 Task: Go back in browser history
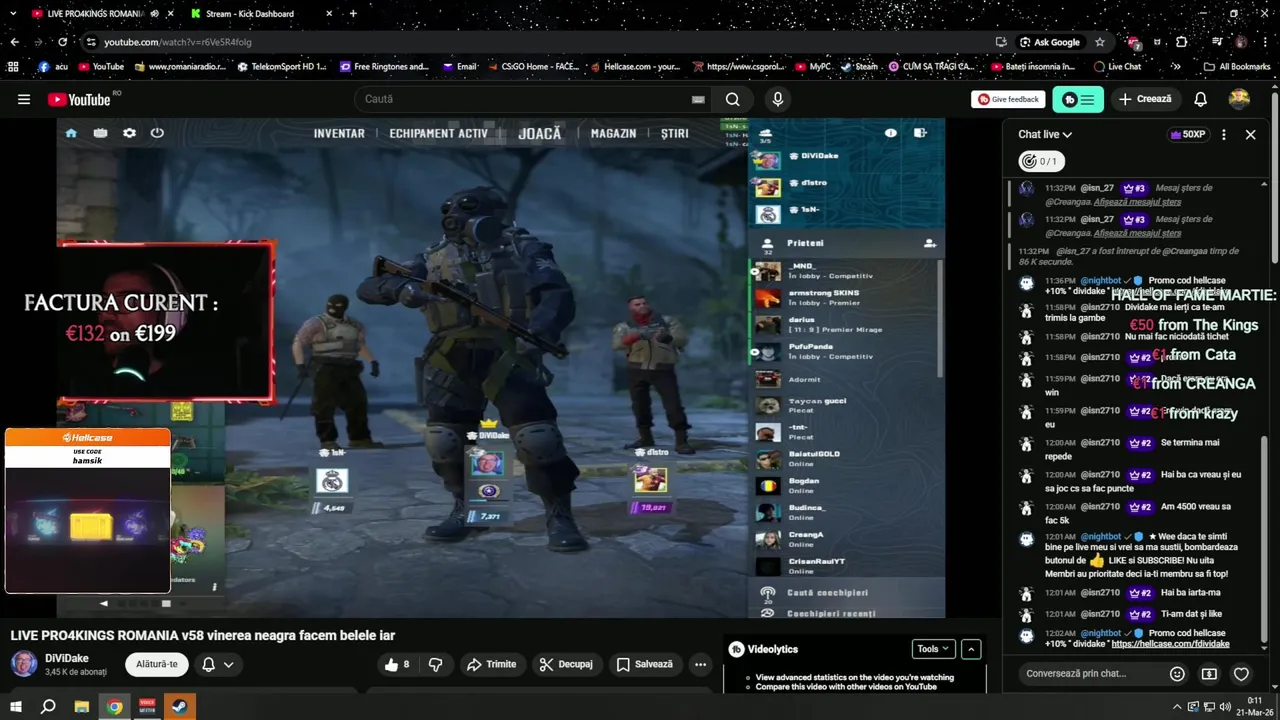(x=14, y=42)
